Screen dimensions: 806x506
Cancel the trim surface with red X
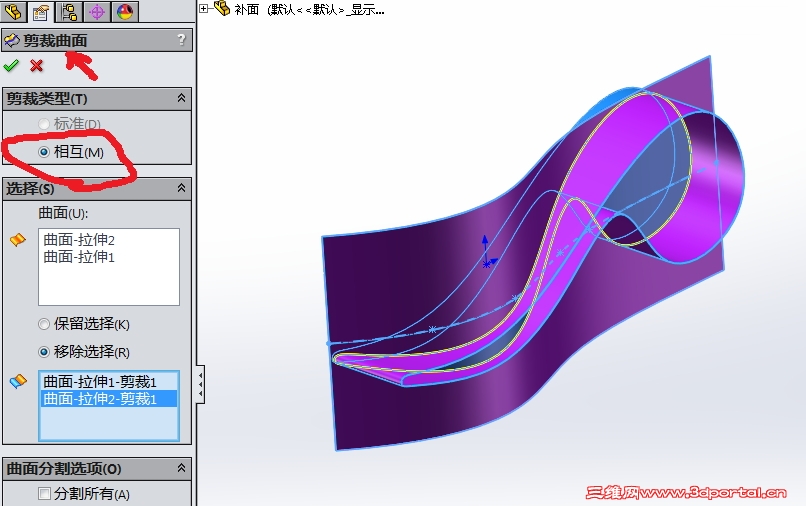tap(36, 66)
